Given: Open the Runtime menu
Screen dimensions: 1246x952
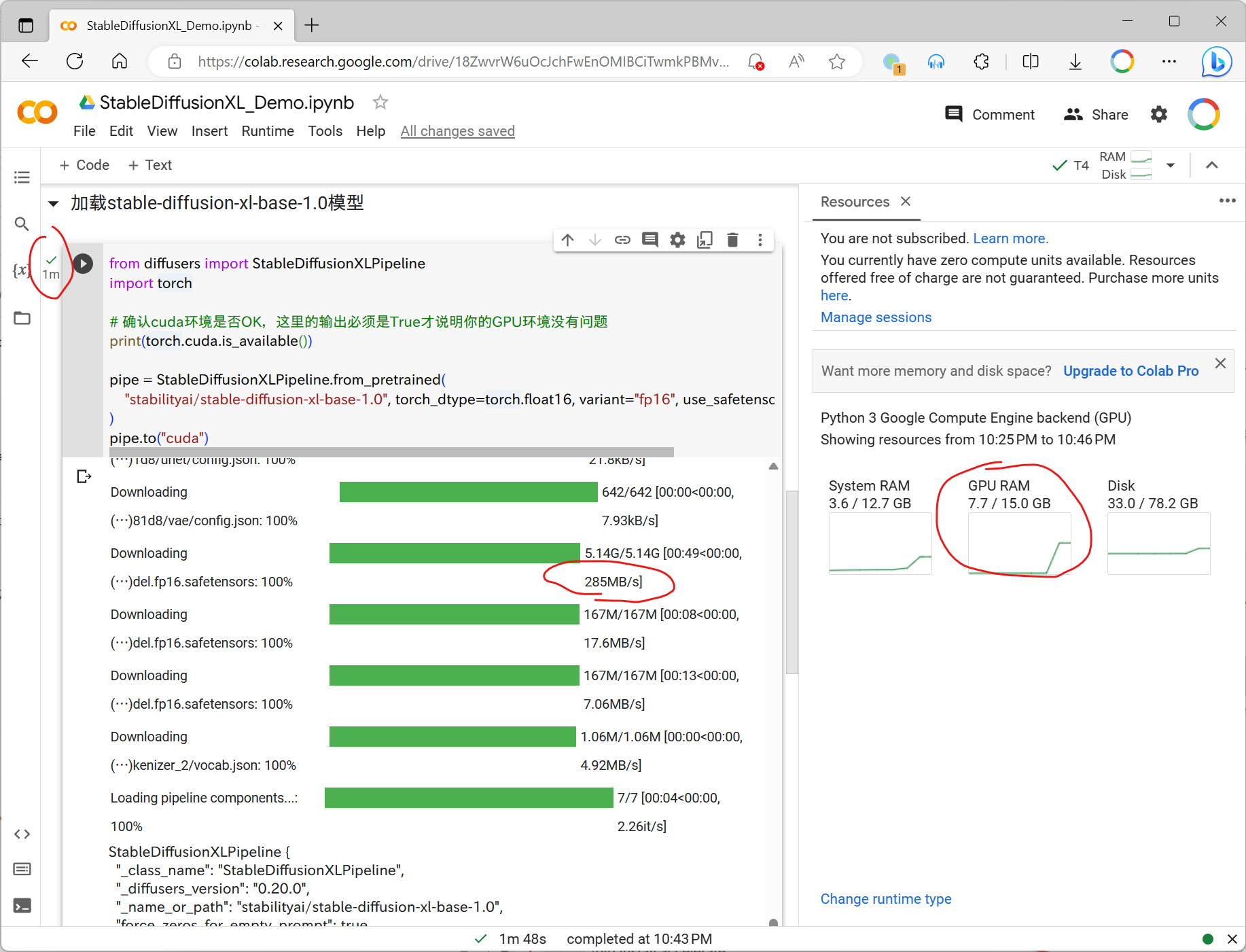Looking at the screenshot, I should (x=268, y=130).
